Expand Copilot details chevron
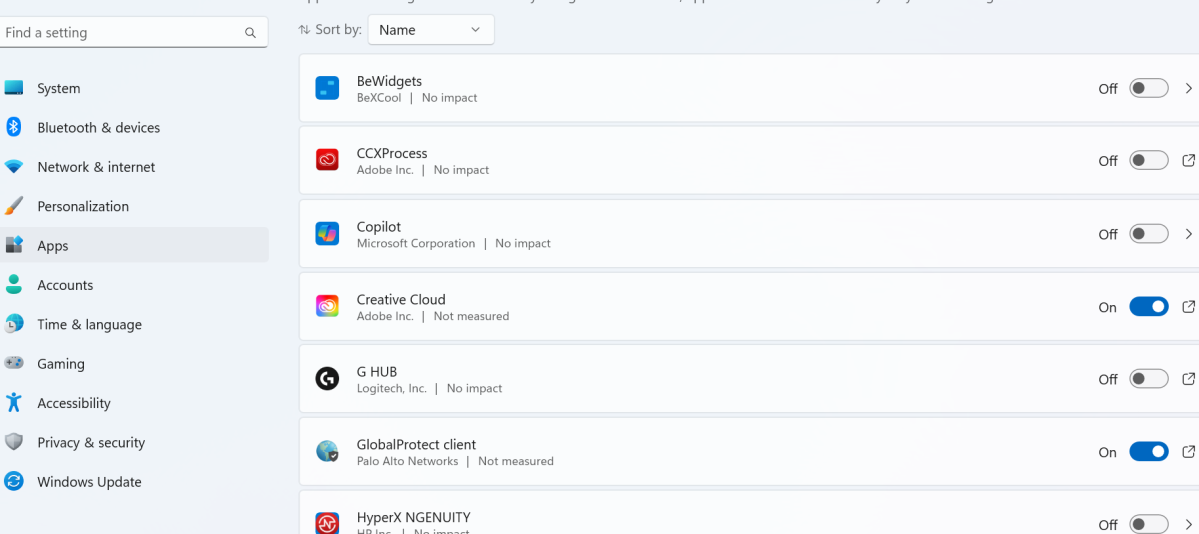This screenshot has height=534, width=1199. coord(1188,233)
